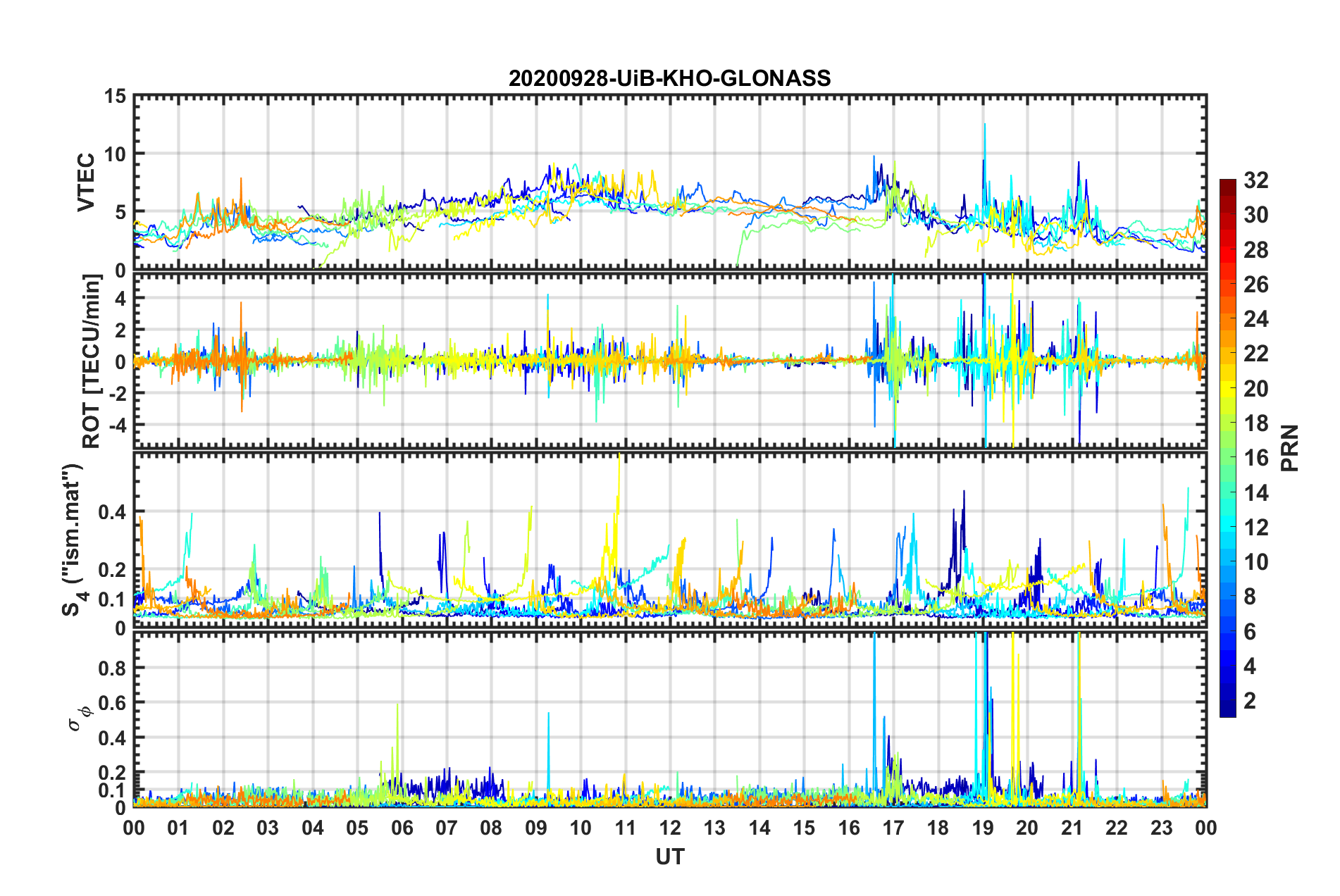The height and width of the screenshot is (896, 1340).
Task: Click colorbar tick label 14
Action: coord(1255,493)
